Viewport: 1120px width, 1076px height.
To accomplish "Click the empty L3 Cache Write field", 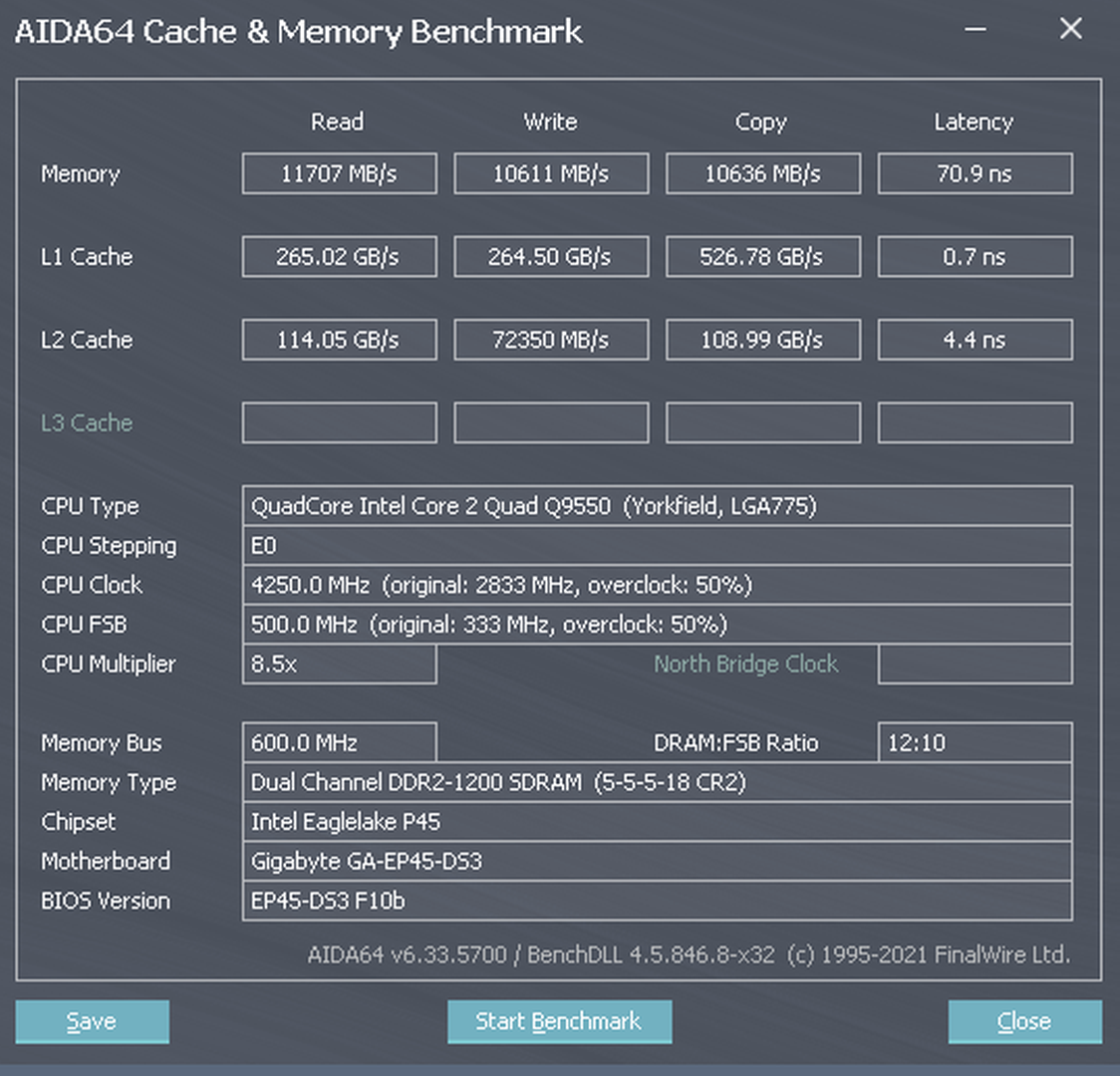I will point(551,422).
